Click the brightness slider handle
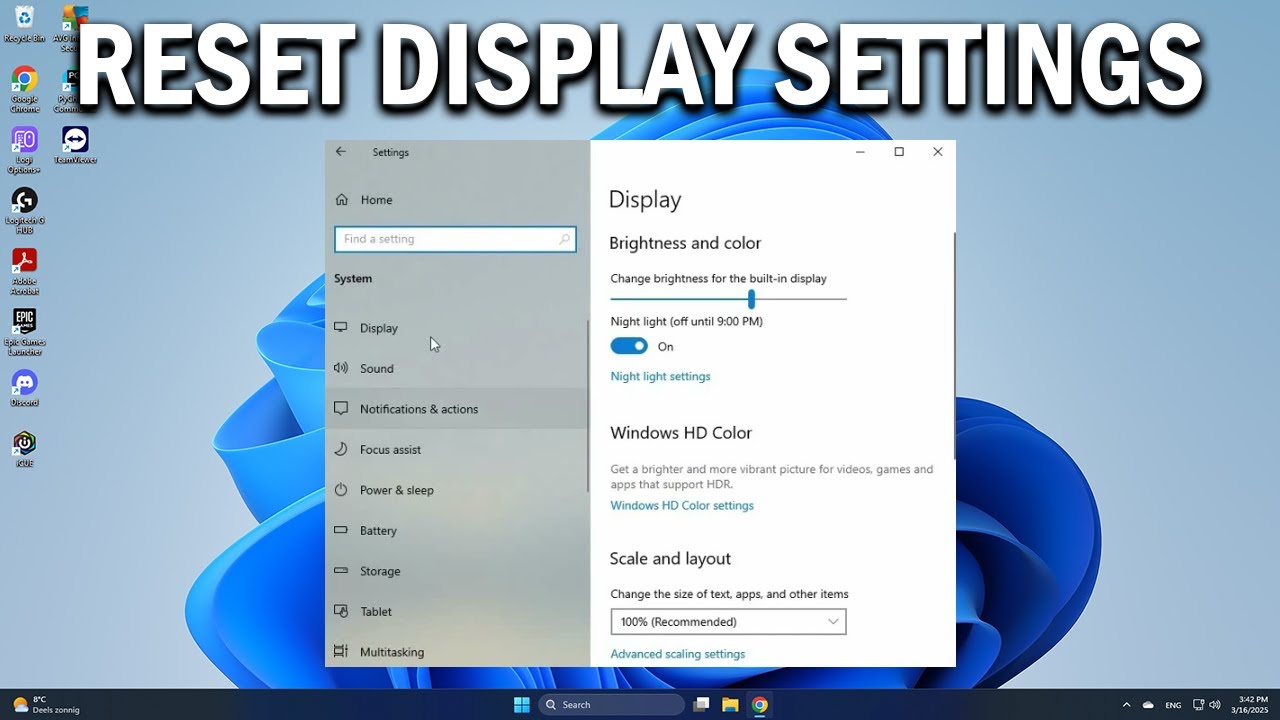1280x720 pixels. click(x=751, y=299)
